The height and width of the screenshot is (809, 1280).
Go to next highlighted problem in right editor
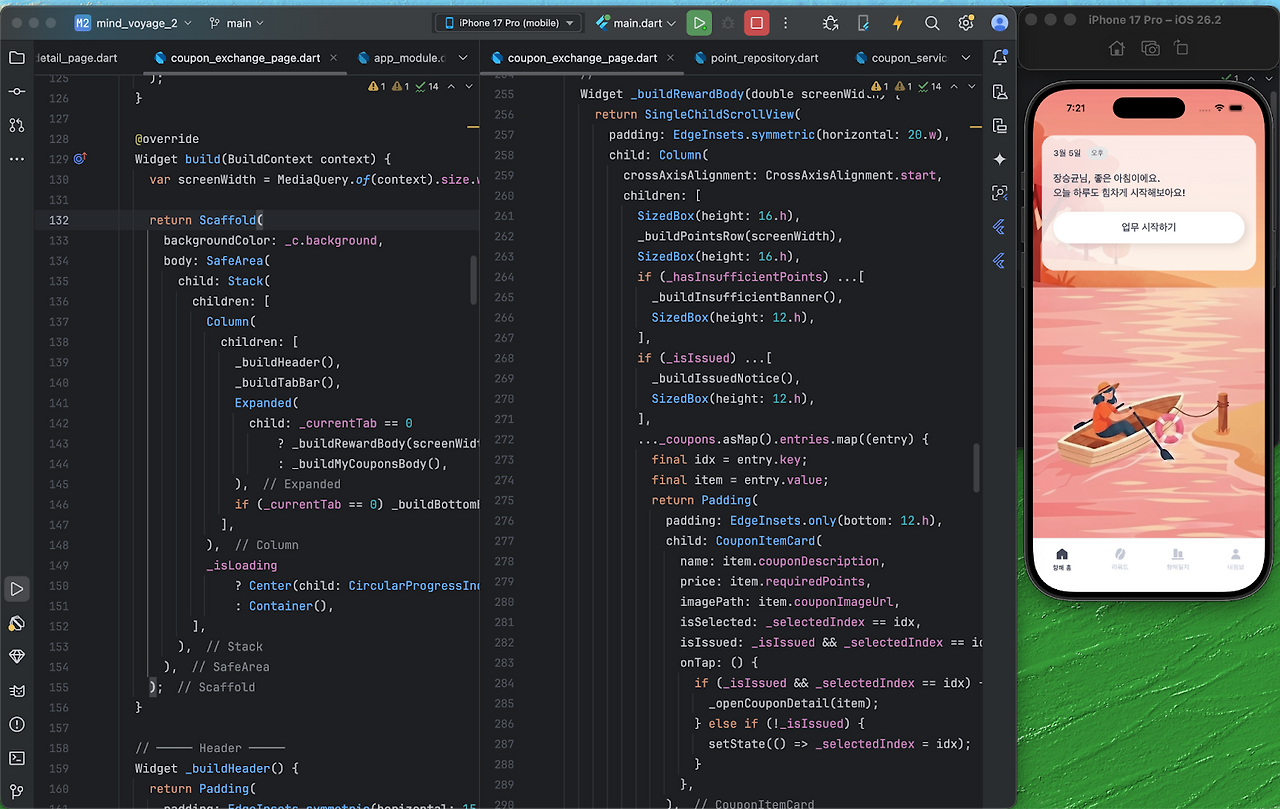971,87
